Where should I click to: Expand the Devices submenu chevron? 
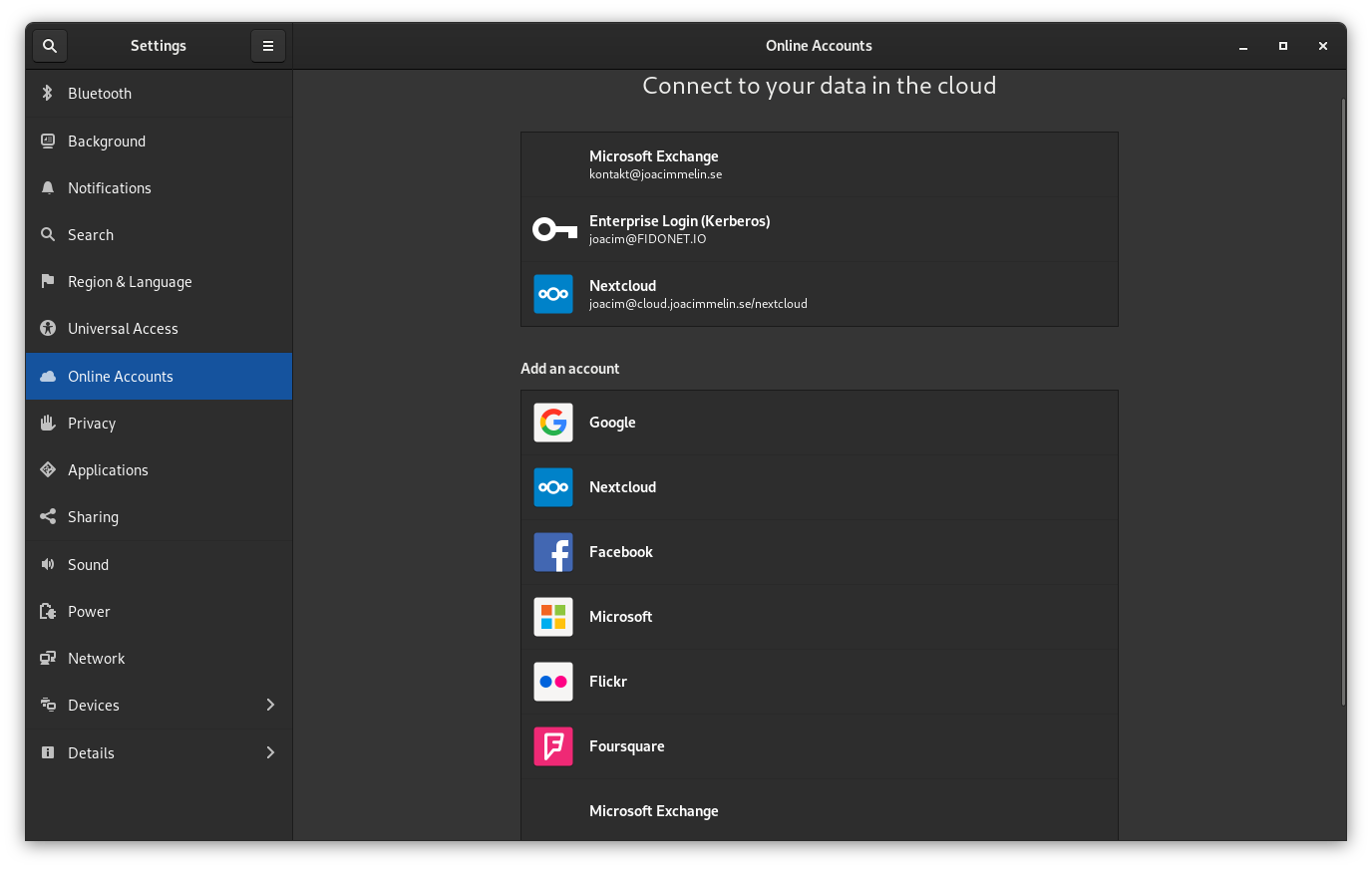(x=270, y=706)
